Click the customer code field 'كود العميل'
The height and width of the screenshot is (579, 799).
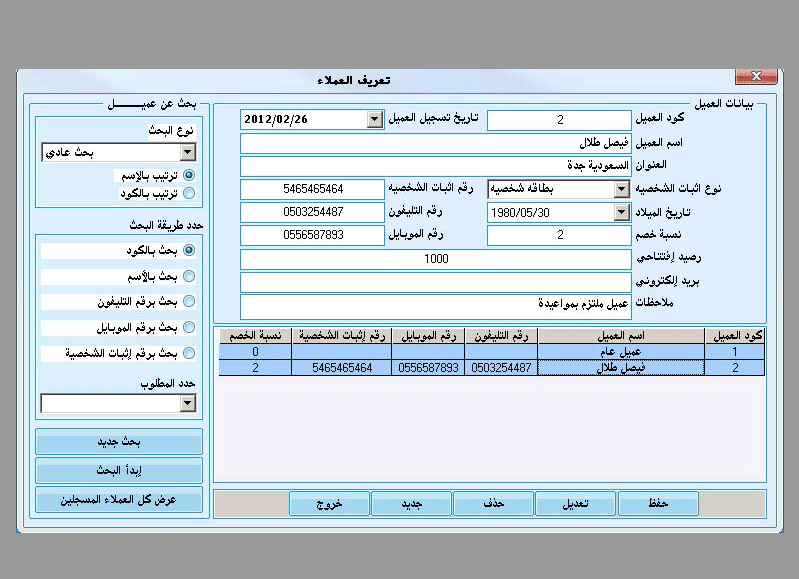560,120
